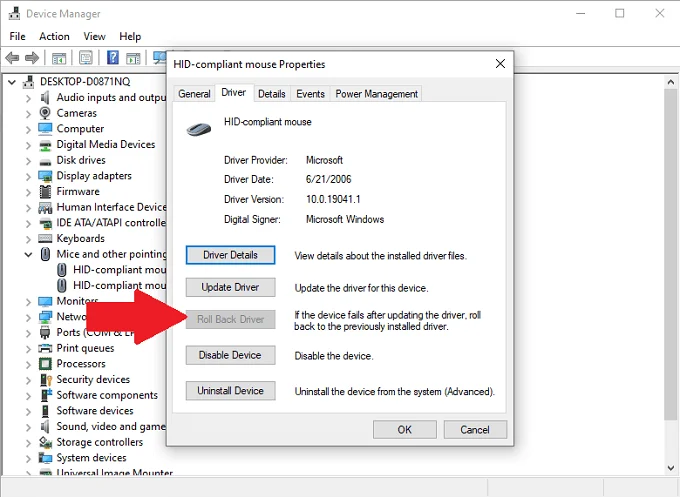Viewport: 680px width, 497px height.
Task: Select the System devices icon
Action: [x=45, y=458]
